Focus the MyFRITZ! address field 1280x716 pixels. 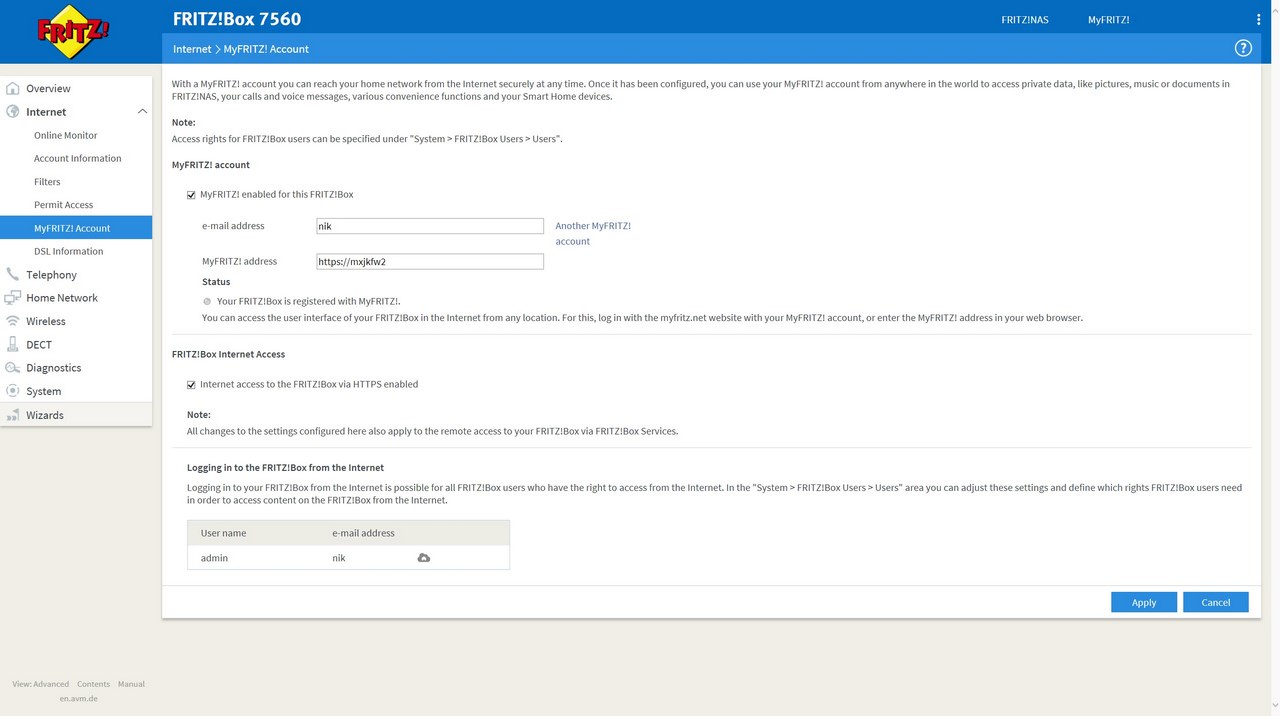(x=430, y=262)
